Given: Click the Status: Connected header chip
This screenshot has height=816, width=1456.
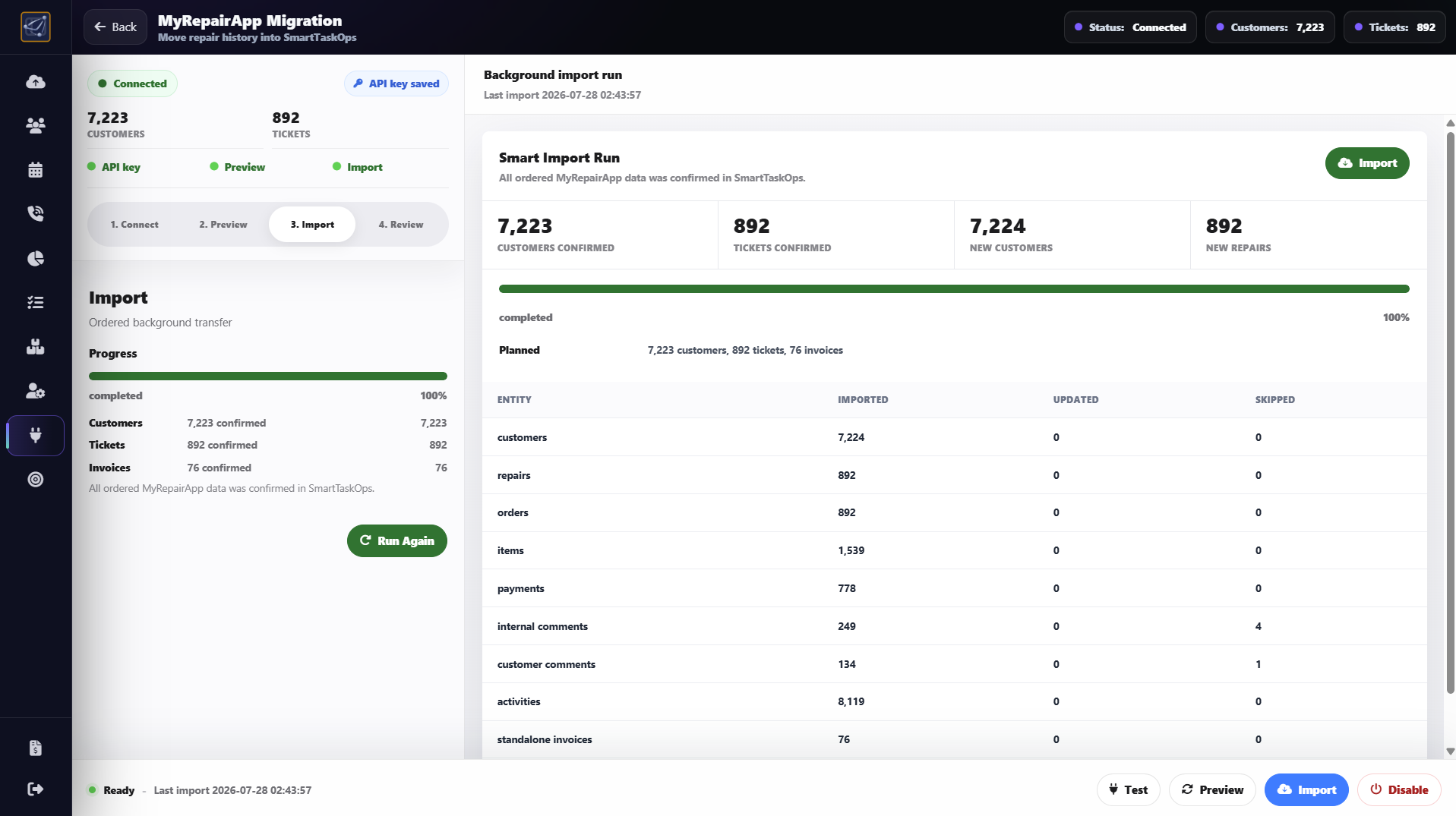Looking at the screenshot, I should pos(1130,27).
